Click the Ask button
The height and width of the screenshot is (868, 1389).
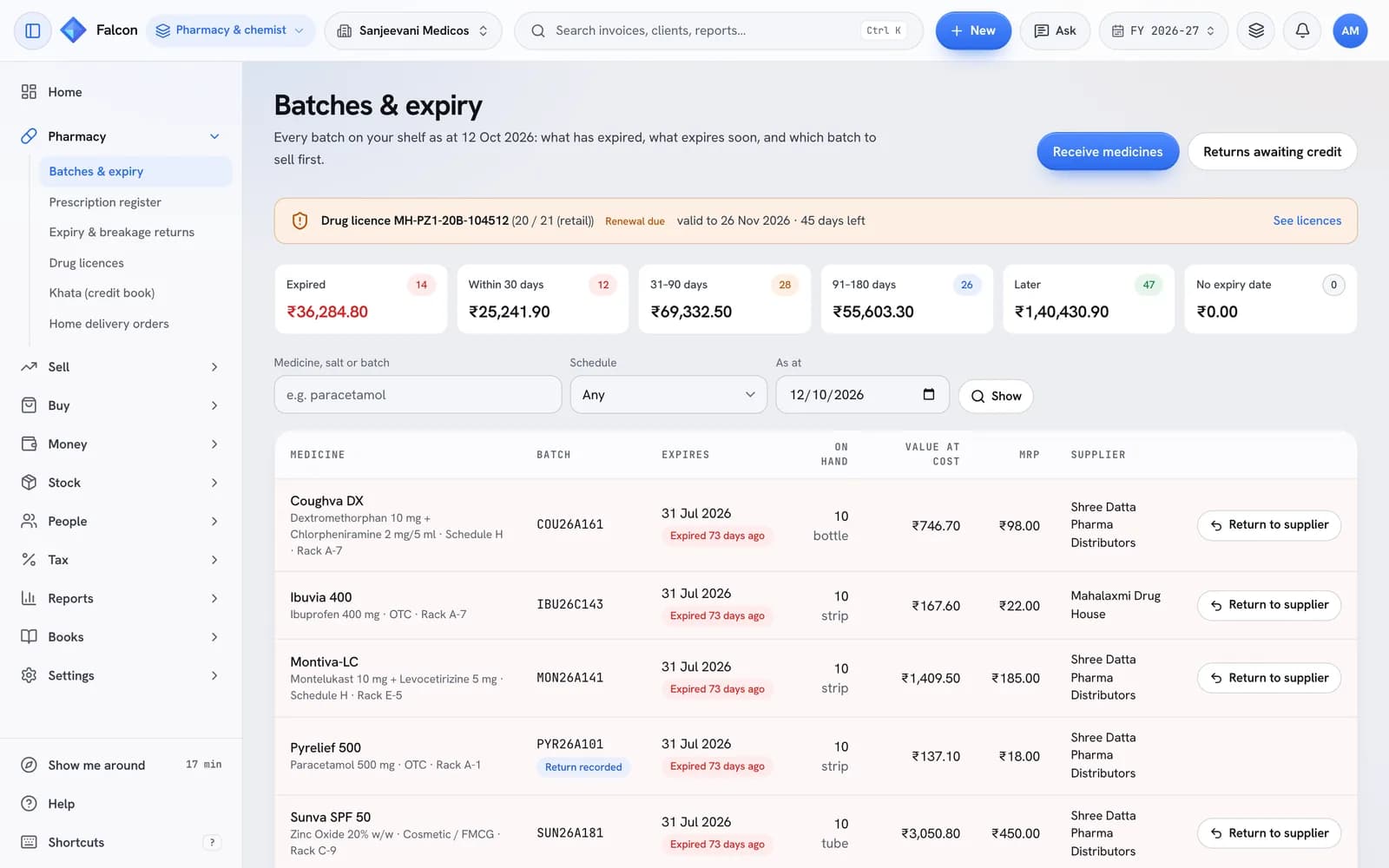point(1055,30)
